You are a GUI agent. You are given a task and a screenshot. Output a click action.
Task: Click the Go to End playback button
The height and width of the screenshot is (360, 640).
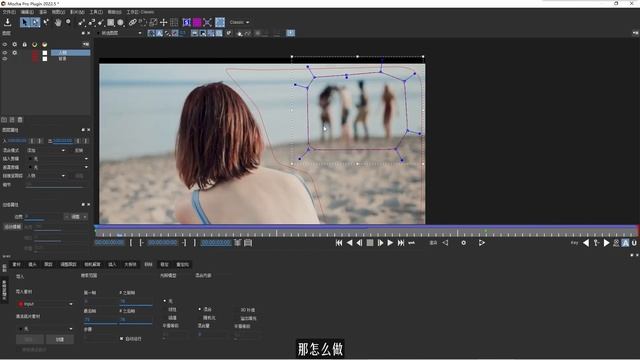[401, 243]
